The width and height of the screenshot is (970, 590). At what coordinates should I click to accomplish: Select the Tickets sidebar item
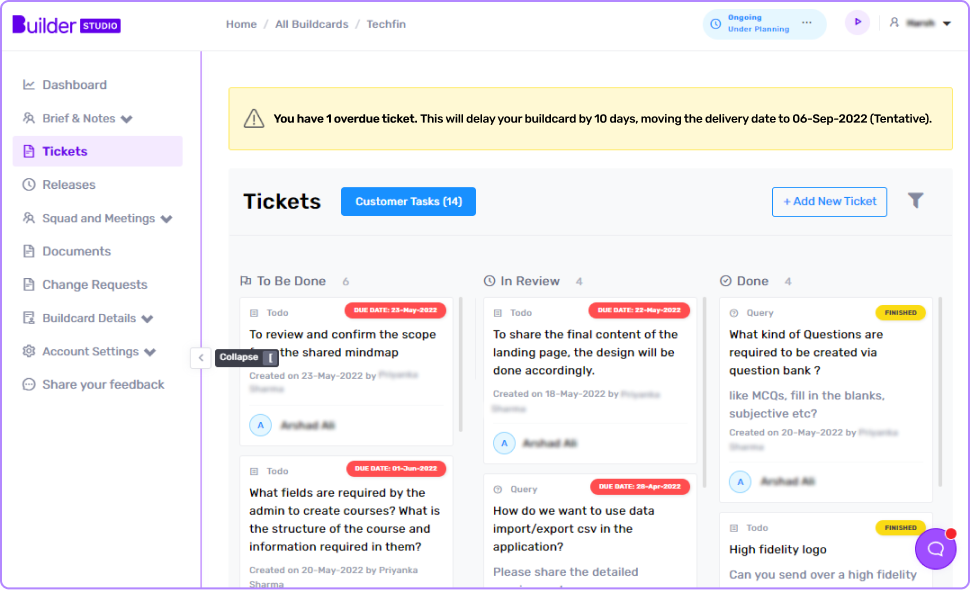(x=98, y=152)
